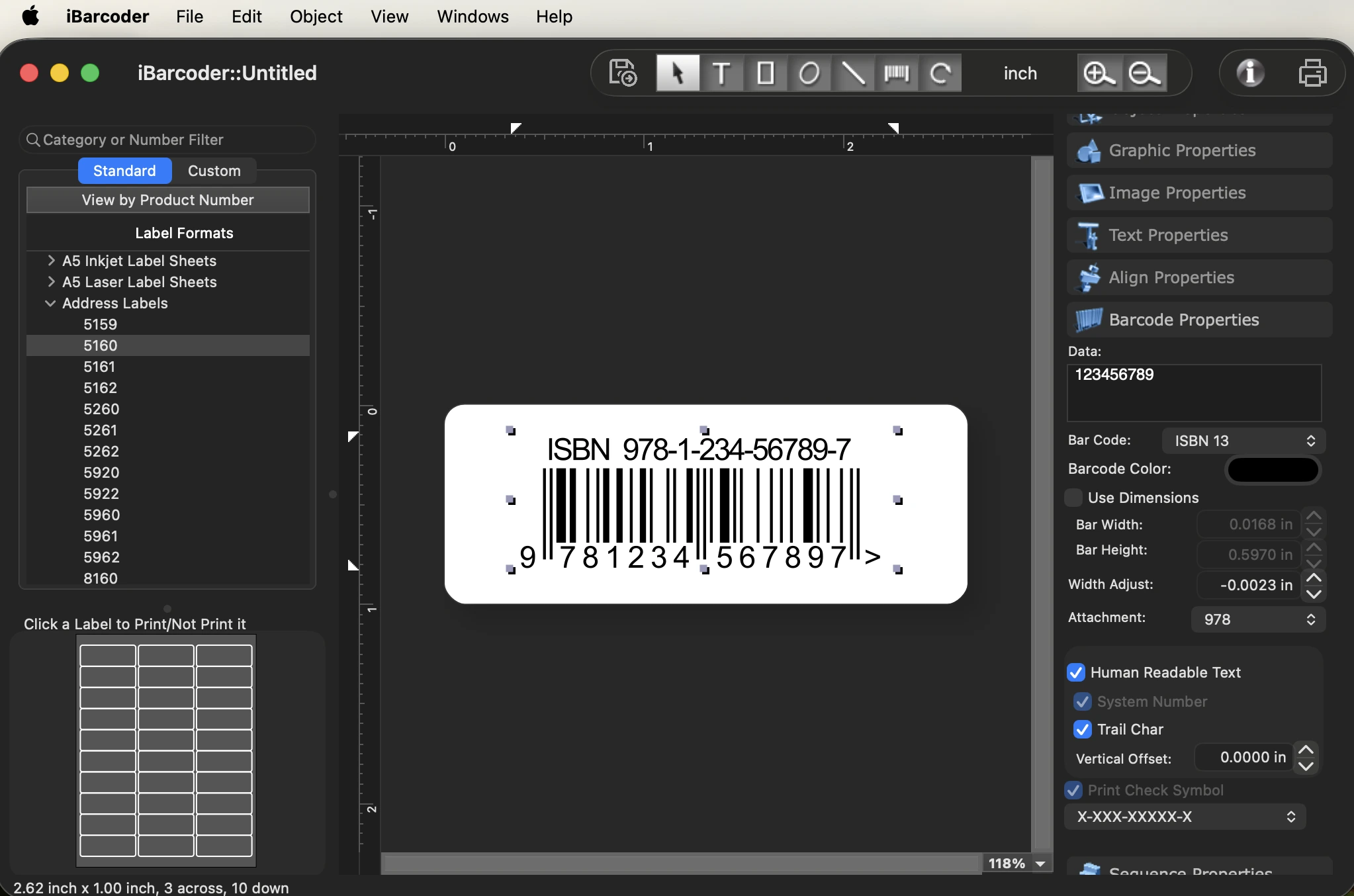The image size is (1354, 896).
Task: Select the Barcode tool
Action: click(x=897, y=73)
